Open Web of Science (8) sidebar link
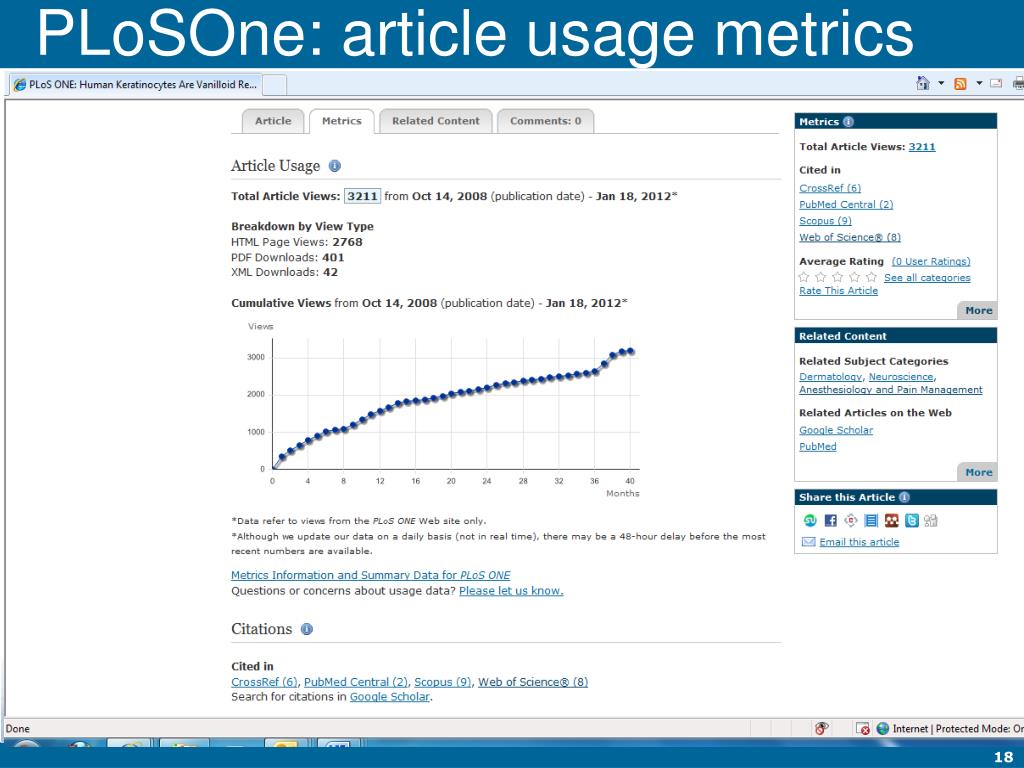The width and height of the screenshot is (1024, 768). pyautogui.click(x=850, y=237)
